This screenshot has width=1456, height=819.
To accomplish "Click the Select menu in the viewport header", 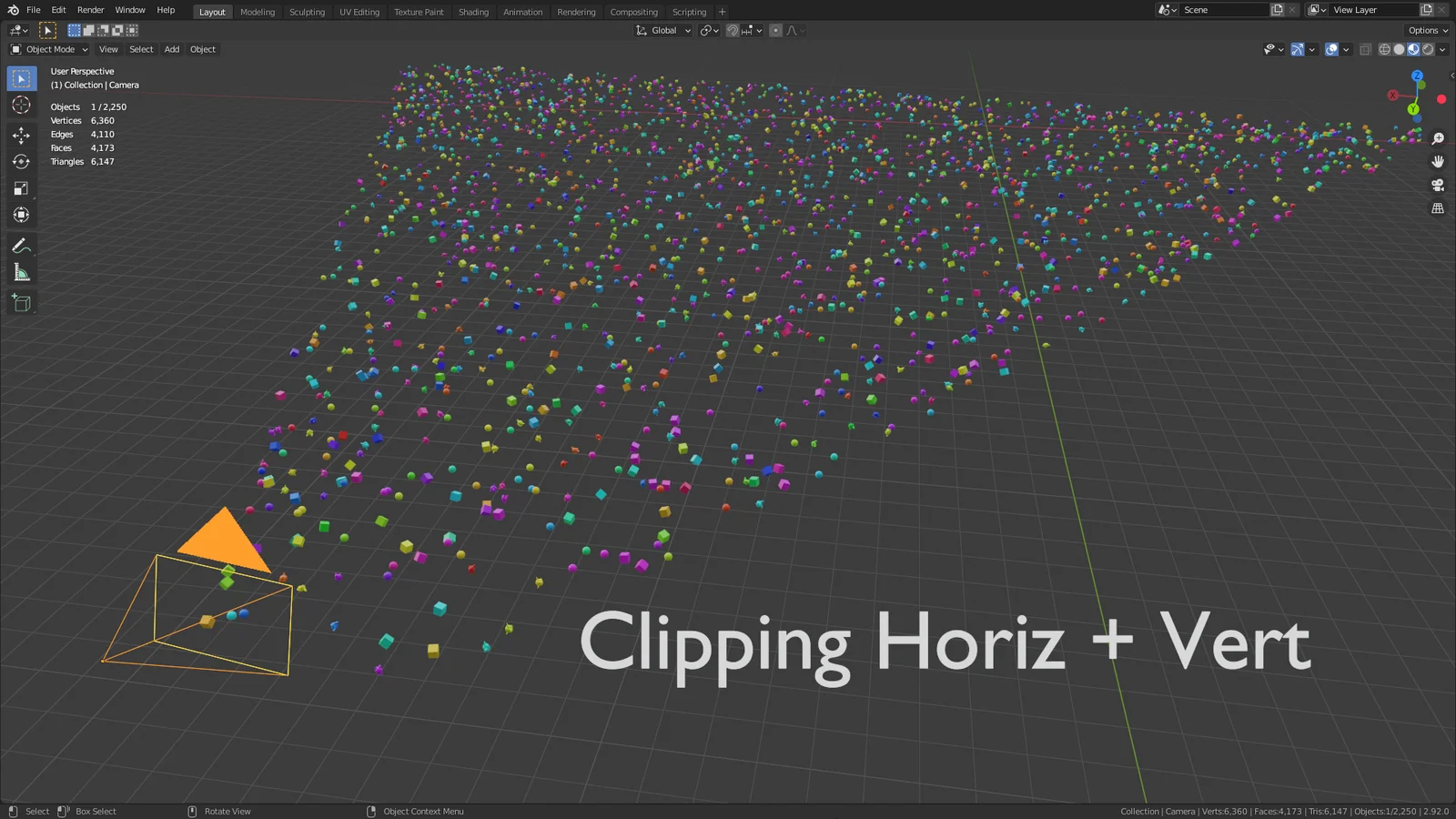I will click(x=141, y=49).
